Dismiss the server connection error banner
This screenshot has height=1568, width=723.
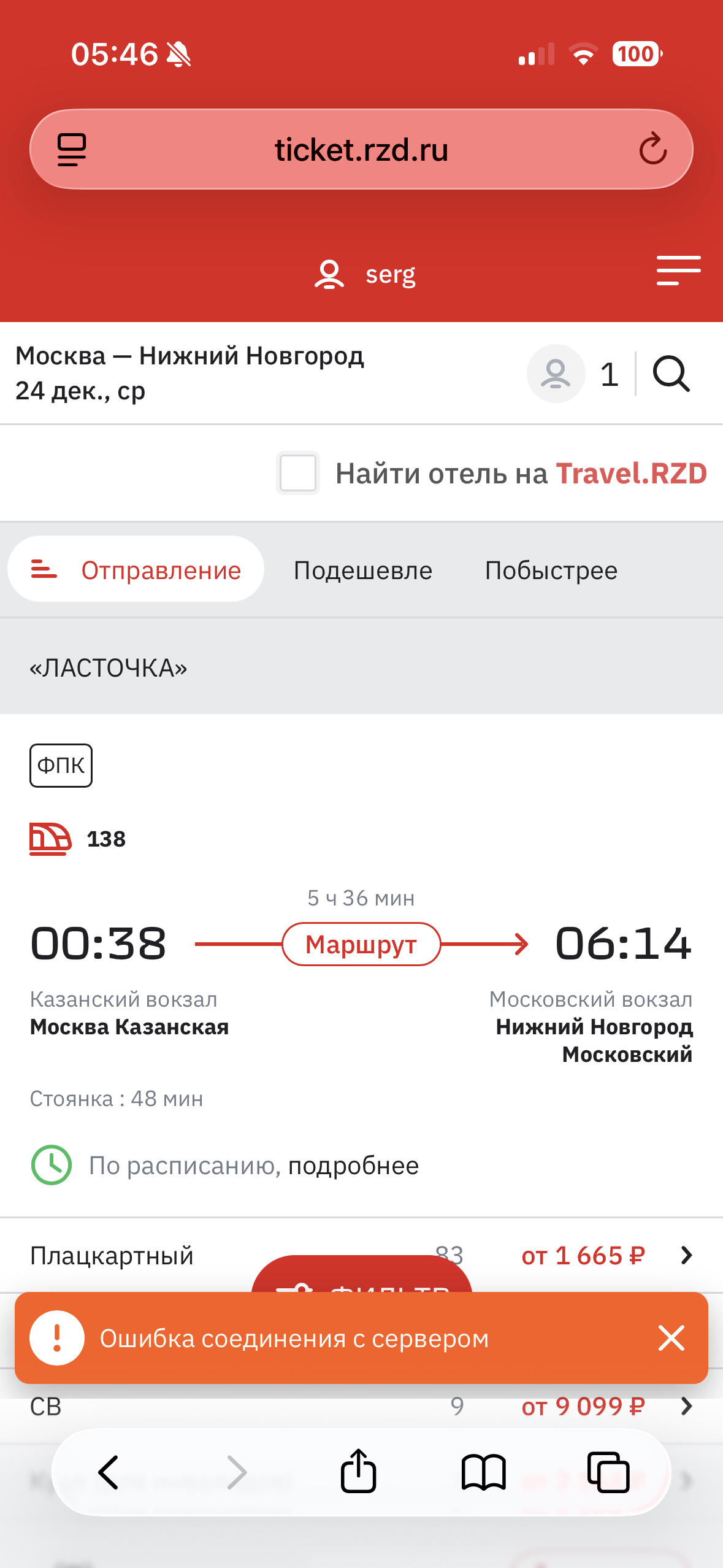[x=671, y=1338]
